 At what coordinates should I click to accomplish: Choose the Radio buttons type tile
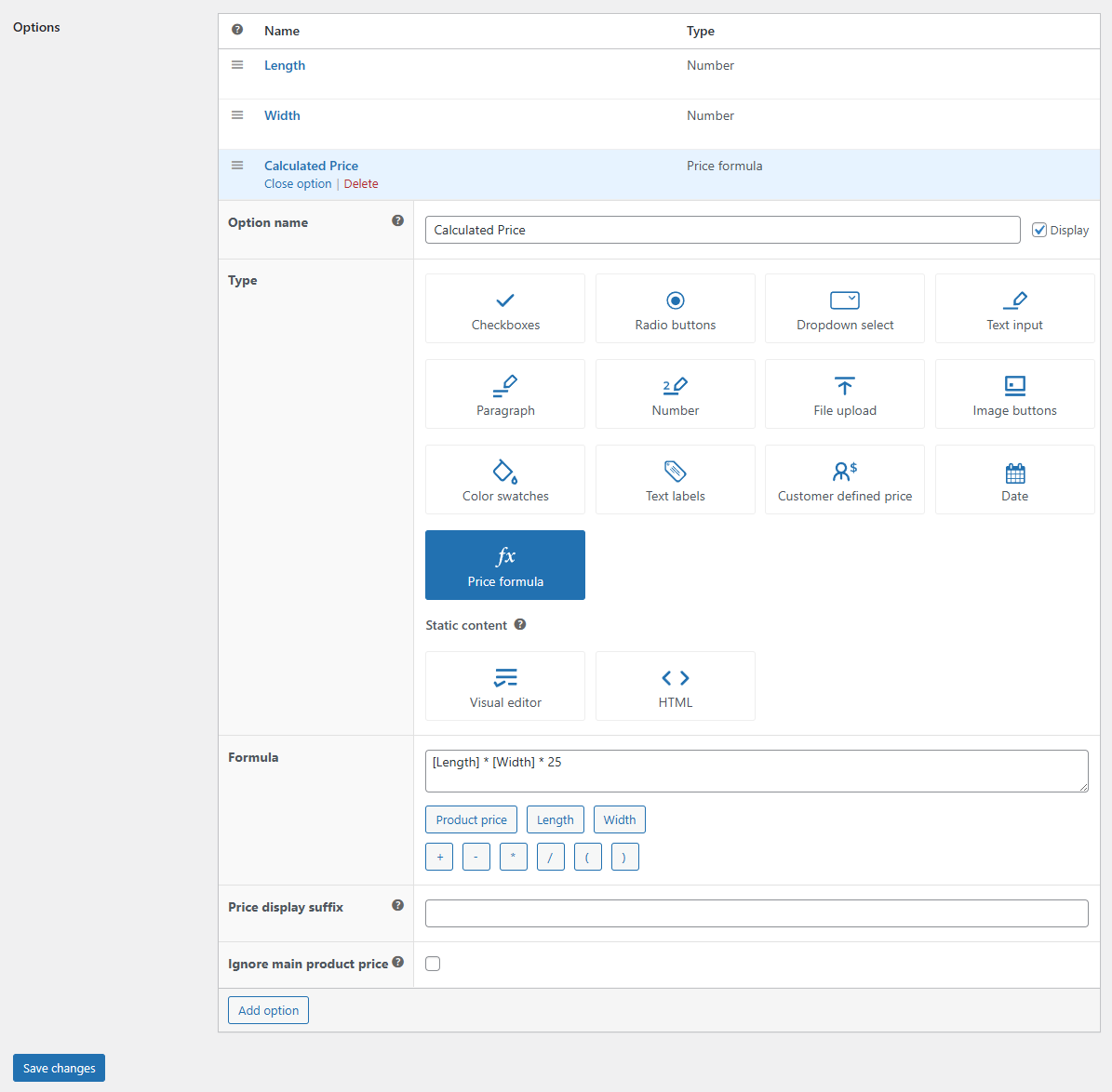click(x=676, y=309)
